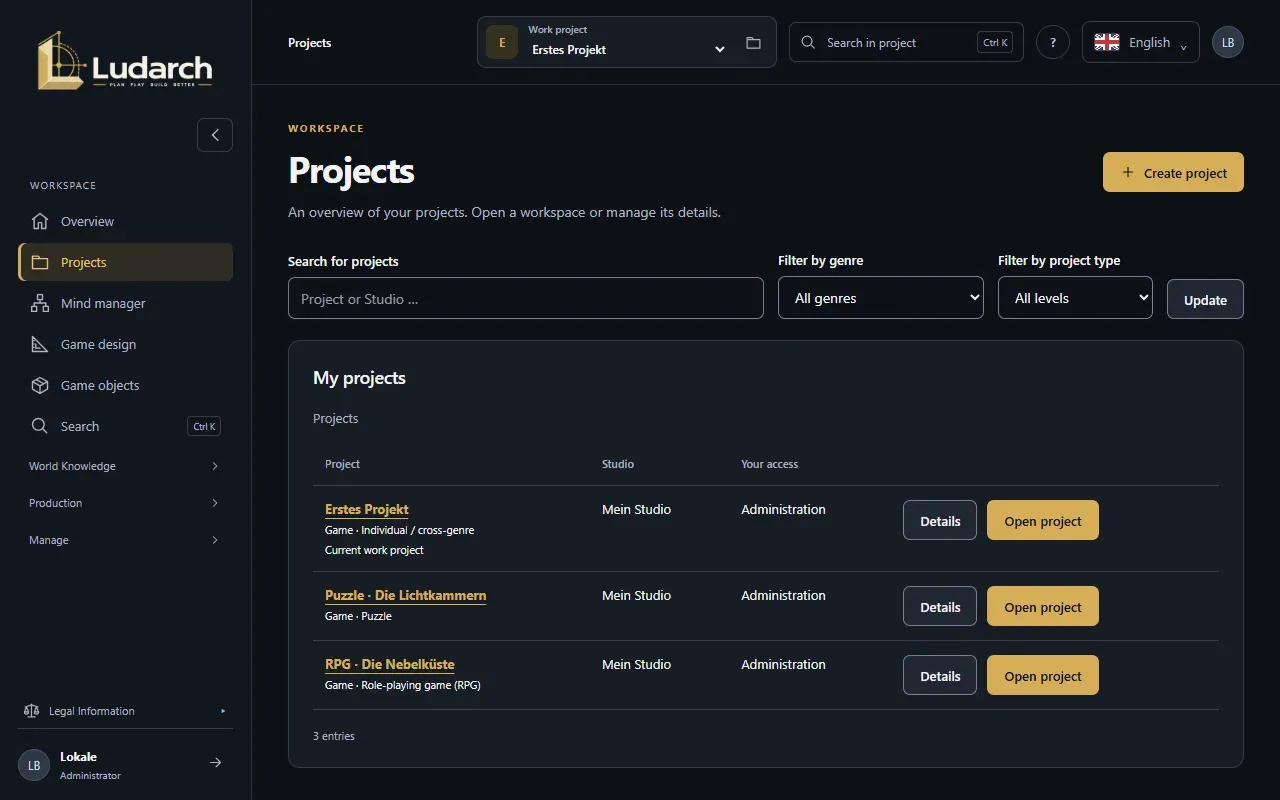The image size is (1280, 800).
Task: Click the Game design ruler icon
Action: point(40,344)
